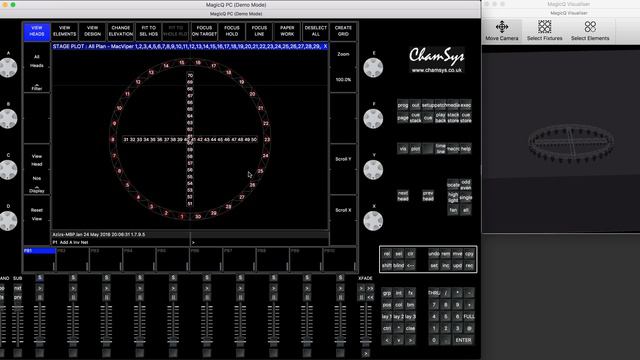
Task: Click the ChamSys logo
Action: tap(436, 60)
